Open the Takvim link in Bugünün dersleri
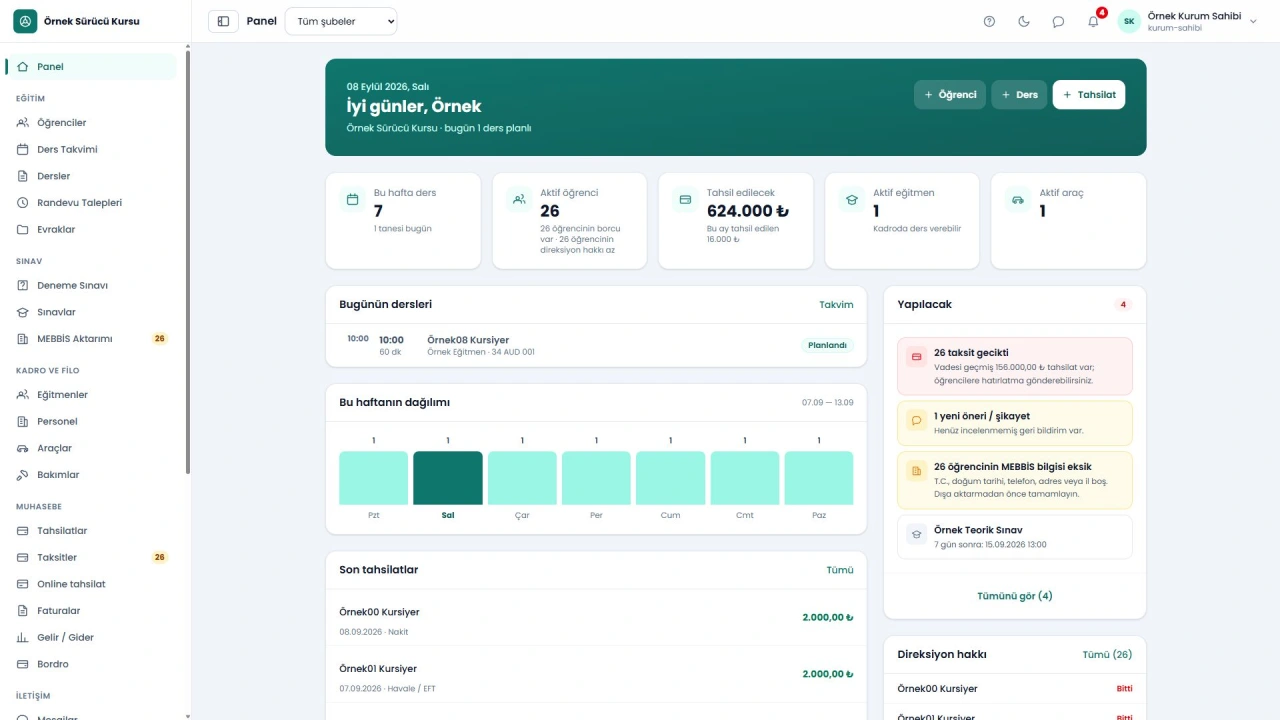Viewport: 1280px width, 720px height. coord(836,305)
